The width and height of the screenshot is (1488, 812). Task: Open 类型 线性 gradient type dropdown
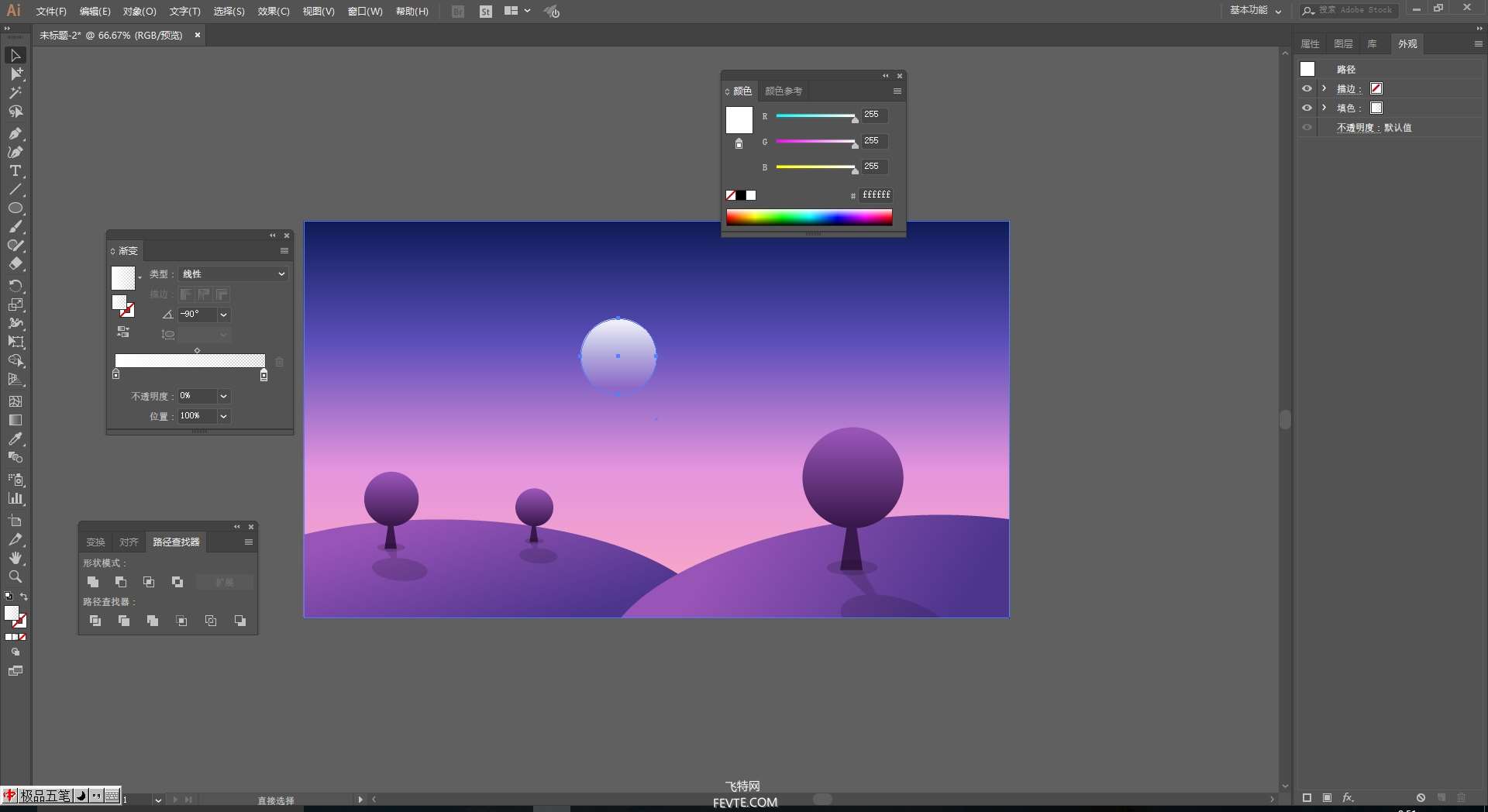pos(233,274)
